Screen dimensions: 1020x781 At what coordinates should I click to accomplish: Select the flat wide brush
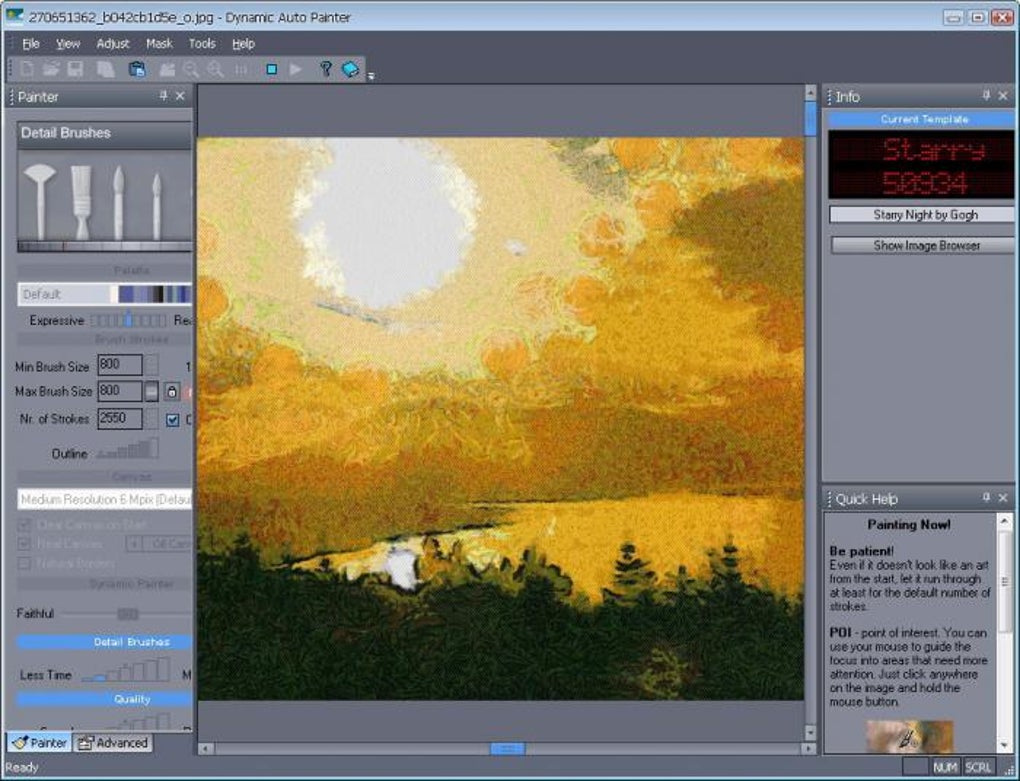coord(81,202)
